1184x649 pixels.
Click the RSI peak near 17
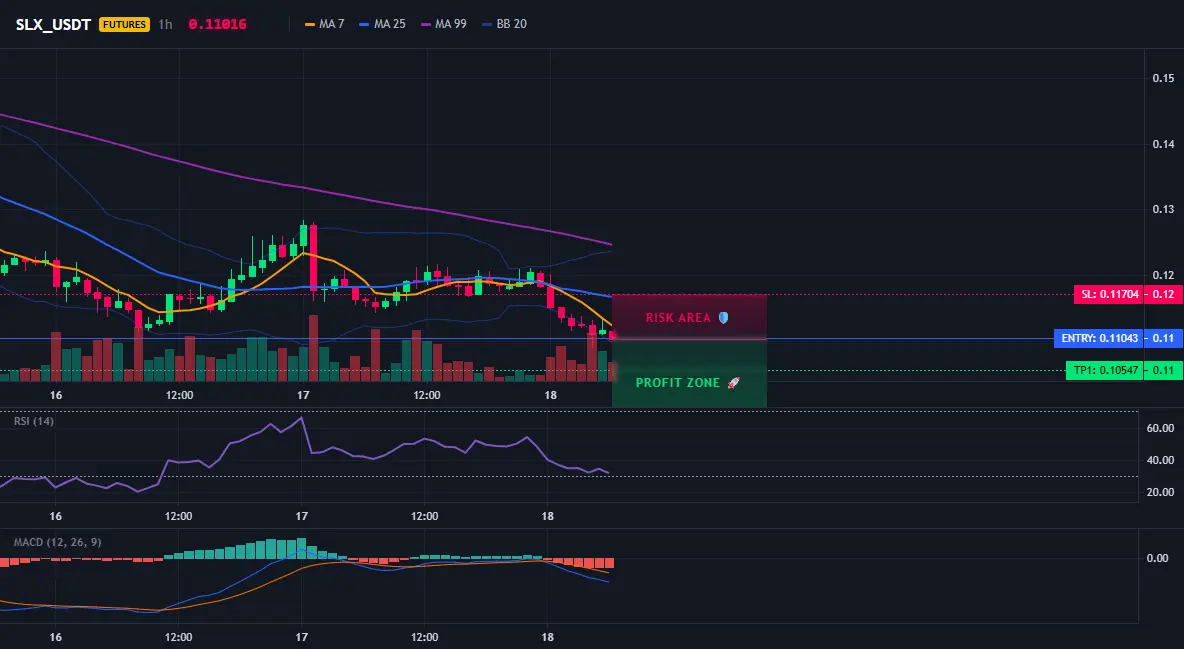tap(301, 418)
